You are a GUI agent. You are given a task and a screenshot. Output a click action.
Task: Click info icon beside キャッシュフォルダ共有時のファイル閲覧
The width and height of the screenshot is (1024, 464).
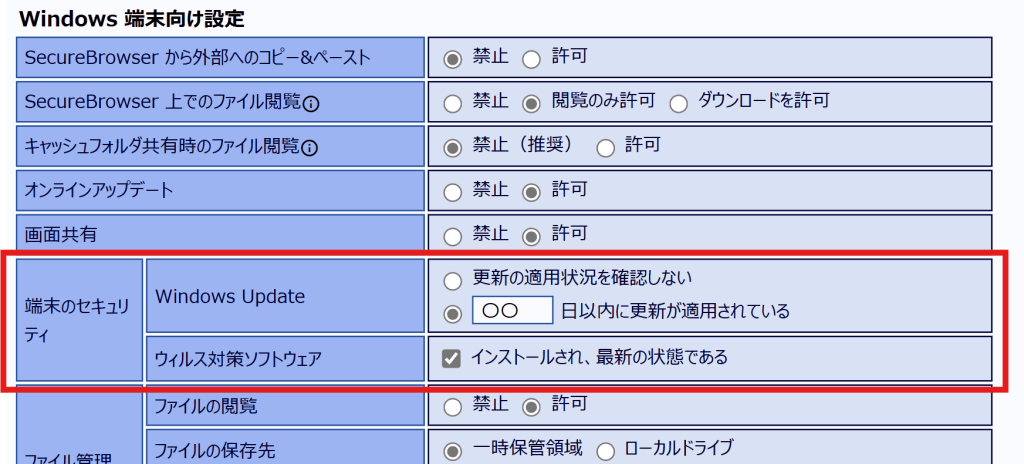tap(309, 148)
